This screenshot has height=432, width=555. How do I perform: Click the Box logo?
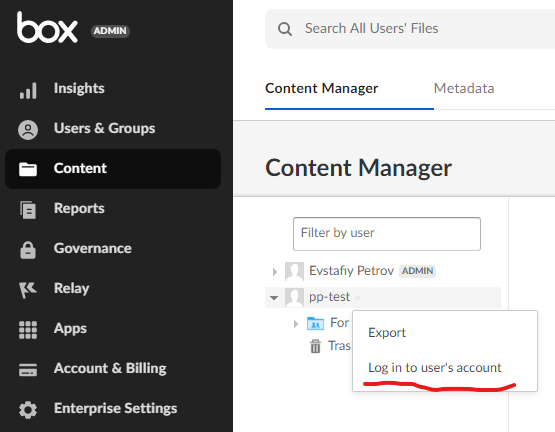coord(47,28)
